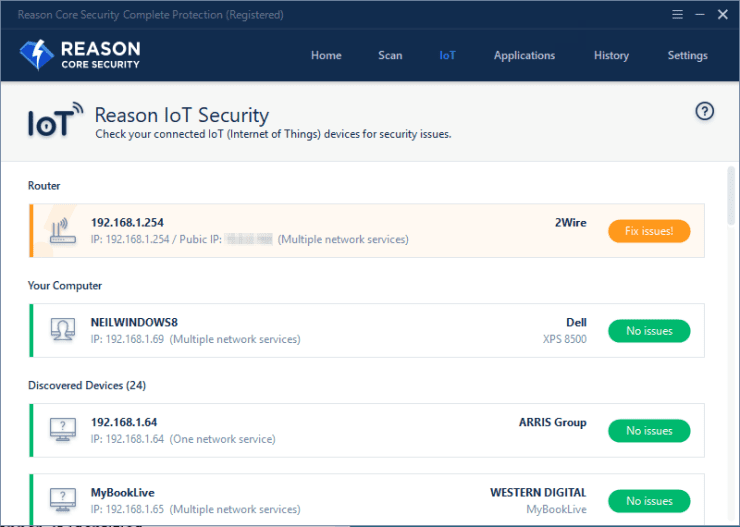Screen dimensions: 740x527
Task: Switch to the Scan tab
Action: tap(390, 55)
